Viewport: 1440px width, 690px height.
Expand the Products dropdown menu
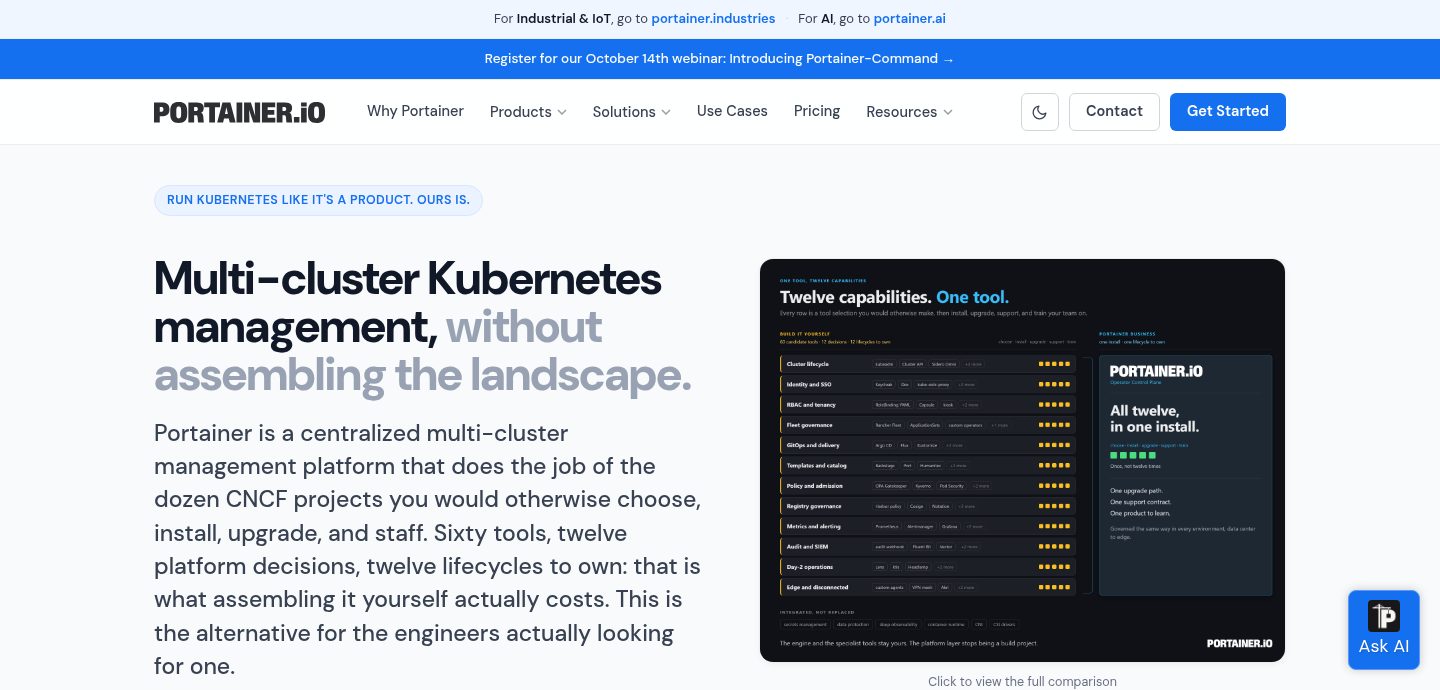528,112
